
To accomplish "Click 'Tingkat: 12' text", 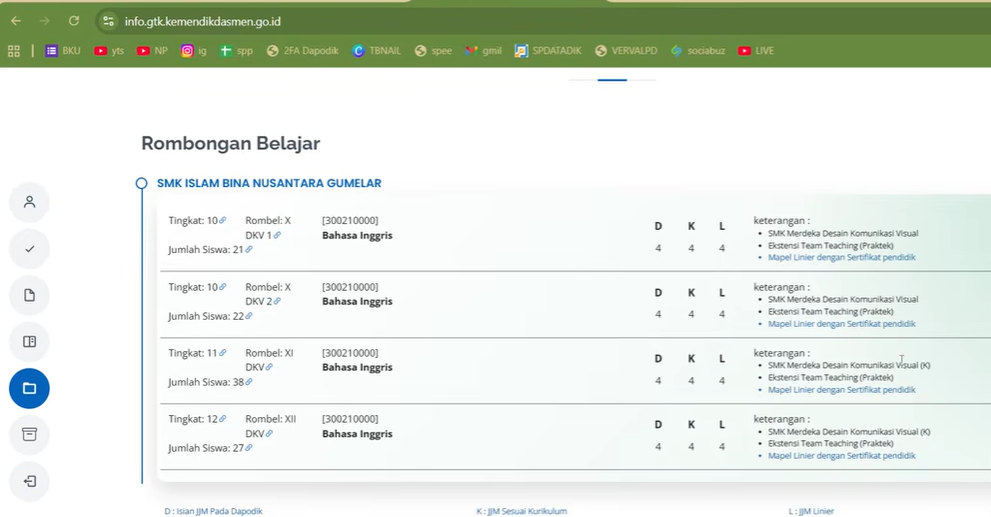I will tap(193, 419).
